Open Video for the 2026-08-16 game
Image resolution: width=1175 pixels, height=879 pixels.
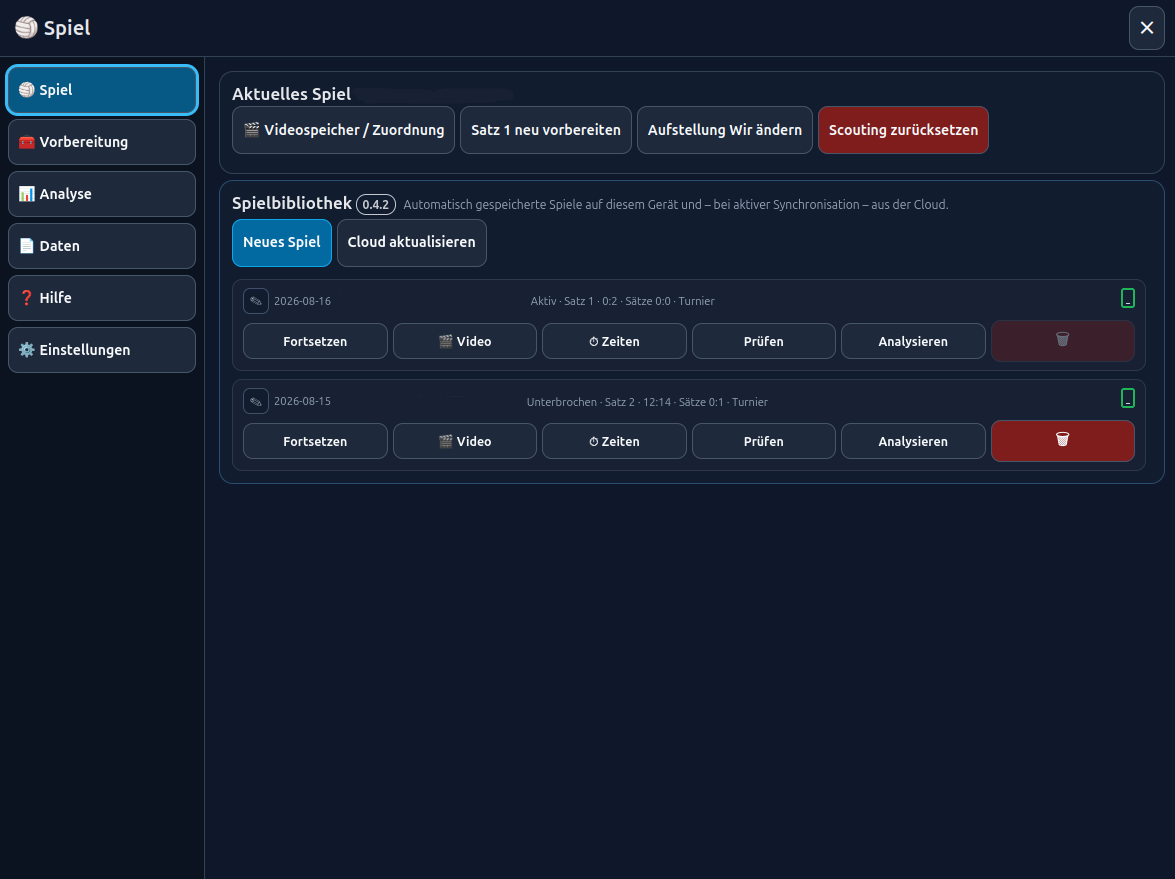pos(465,341)
